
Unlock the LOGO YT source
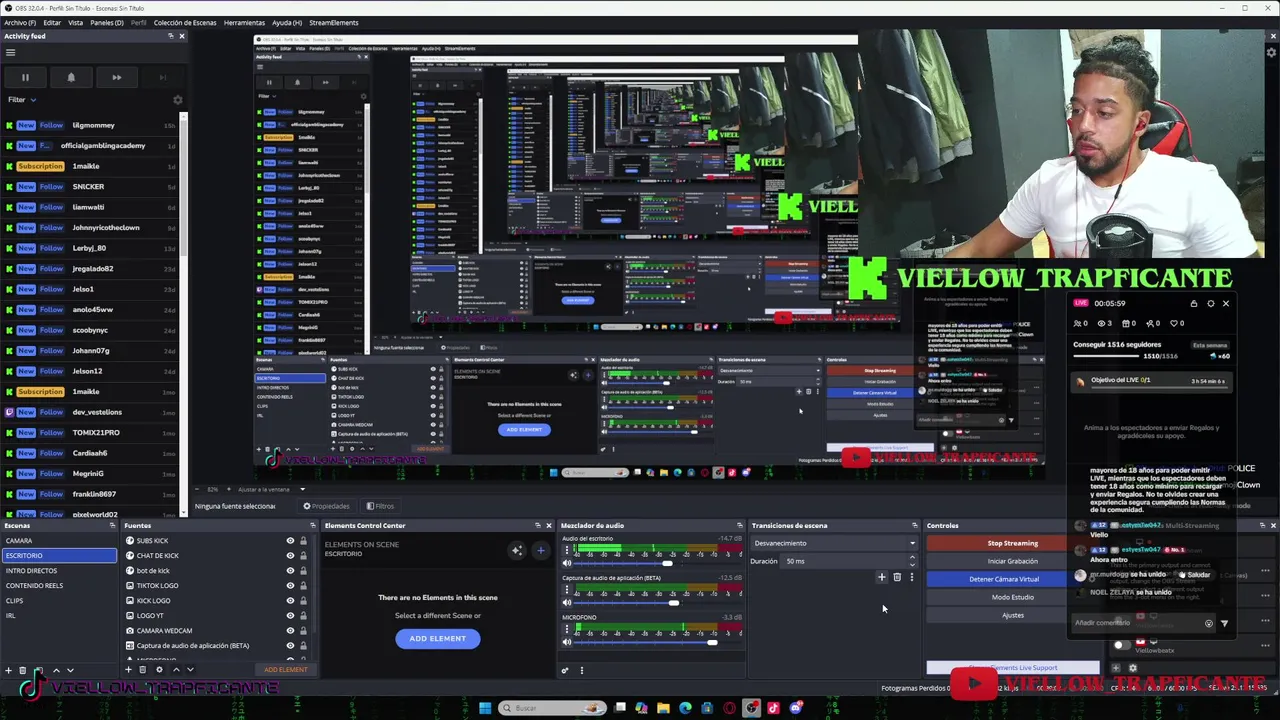303,616
